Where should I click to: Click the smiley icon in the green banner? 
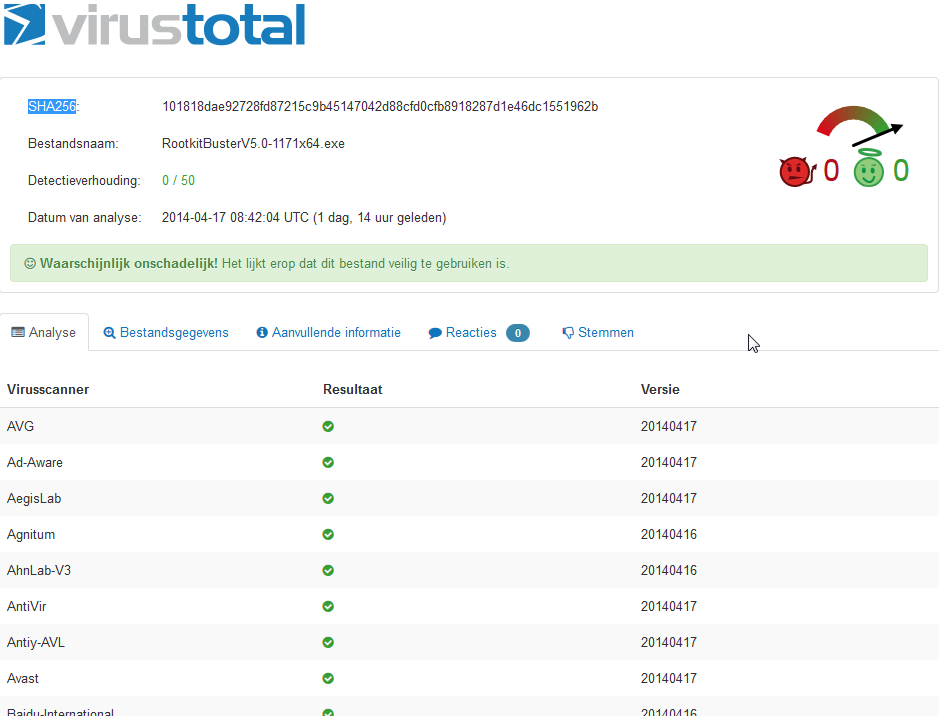click(x=30, y=263)
